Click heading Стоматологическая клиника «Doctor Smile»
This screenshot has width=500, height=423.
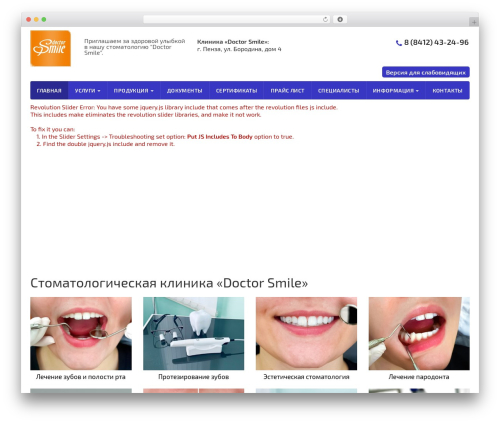tap(169, 283)
